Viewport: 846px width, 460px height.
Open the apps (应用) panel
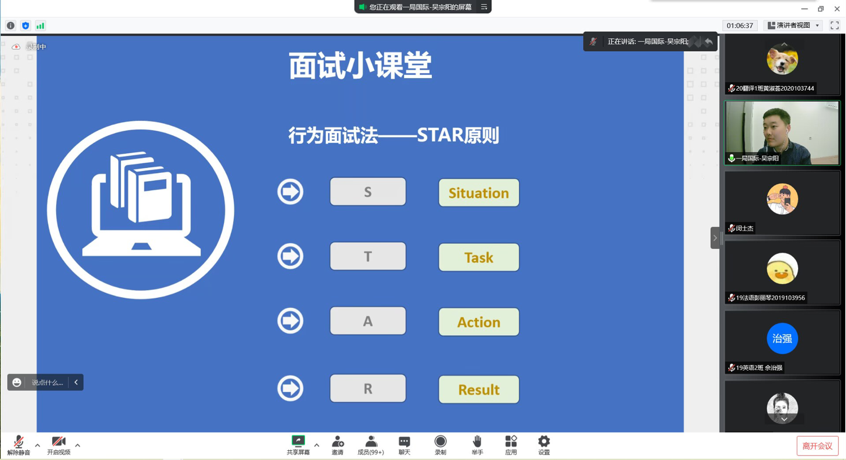click(x=511, y=444)
